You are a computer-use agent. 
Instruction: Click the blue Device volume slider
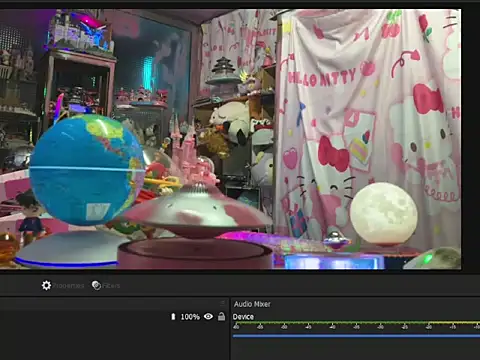pyautogui.click(x=356, y=336)
